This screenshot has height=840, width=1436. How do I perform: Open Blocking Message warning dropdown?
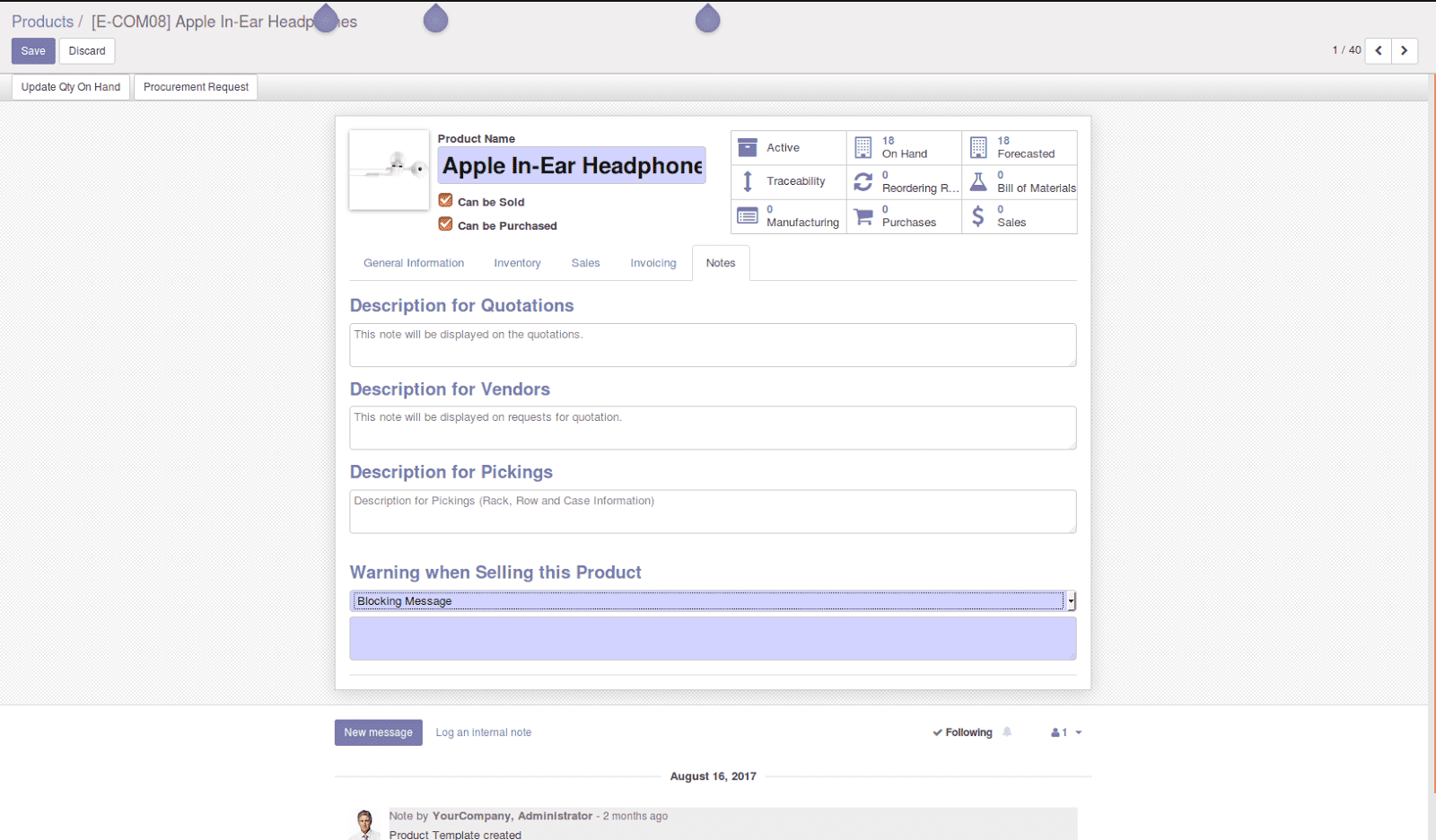pos(713,601)
